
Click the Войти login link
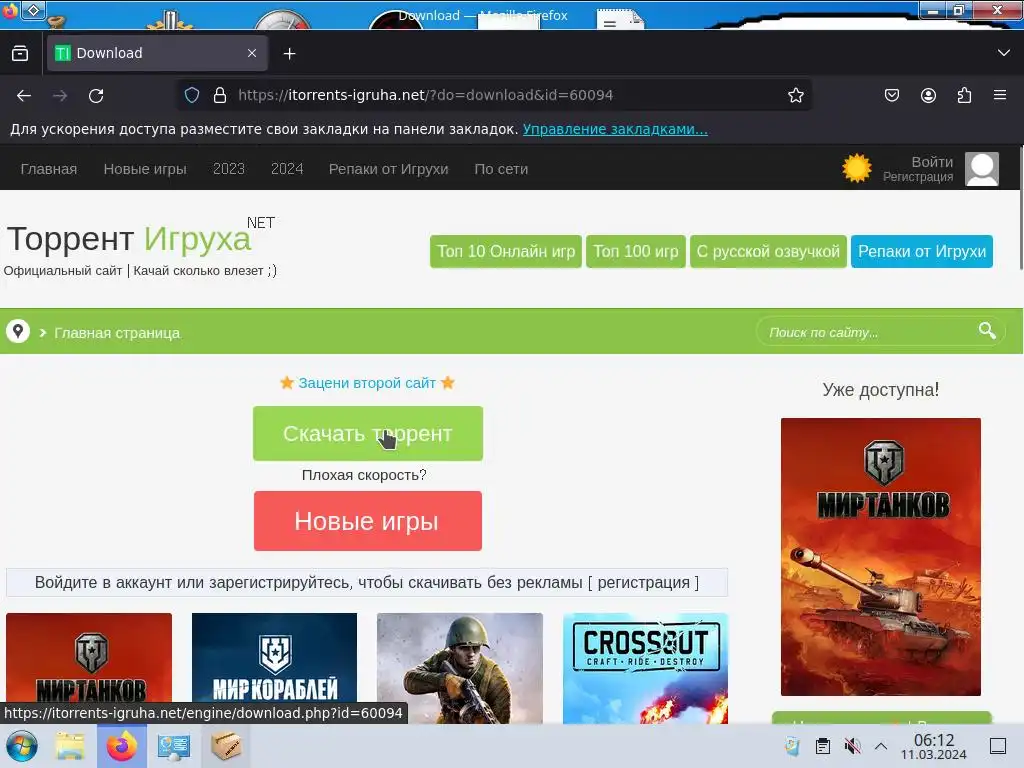(932, 162)
